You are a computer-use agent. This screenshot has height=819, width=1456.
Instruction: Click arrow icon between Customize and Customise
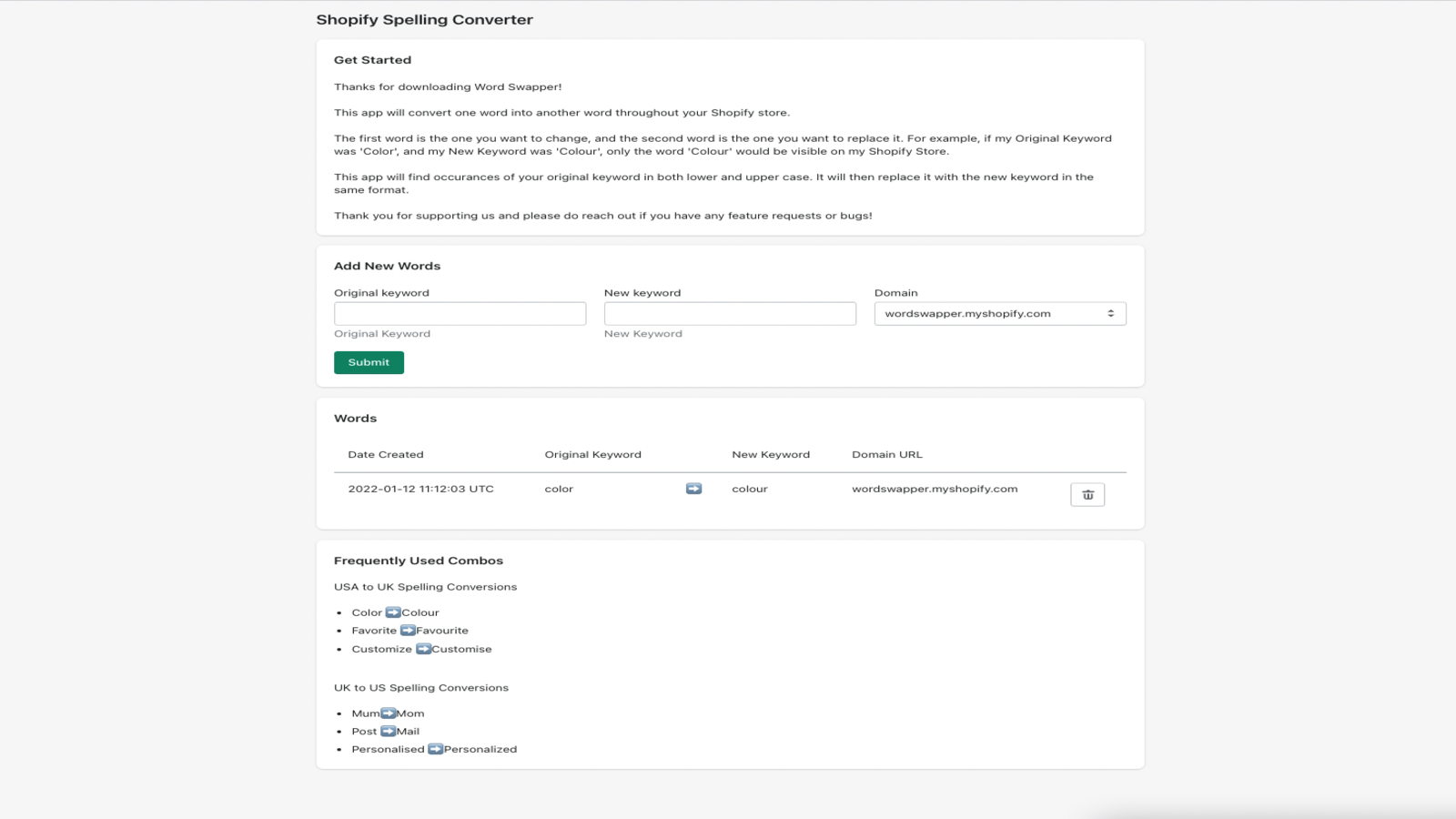pos(423,649)
